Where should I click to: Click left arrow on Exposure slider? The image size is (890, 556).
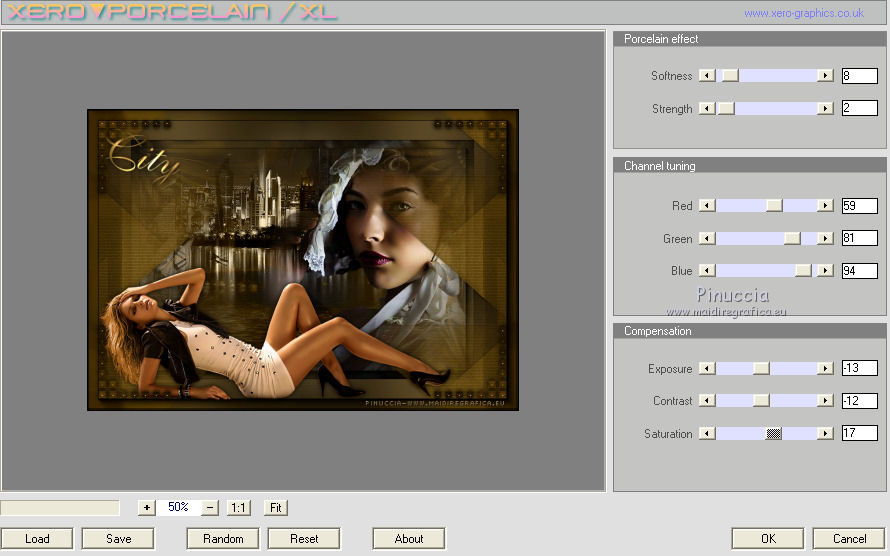(x=707, y=369)
